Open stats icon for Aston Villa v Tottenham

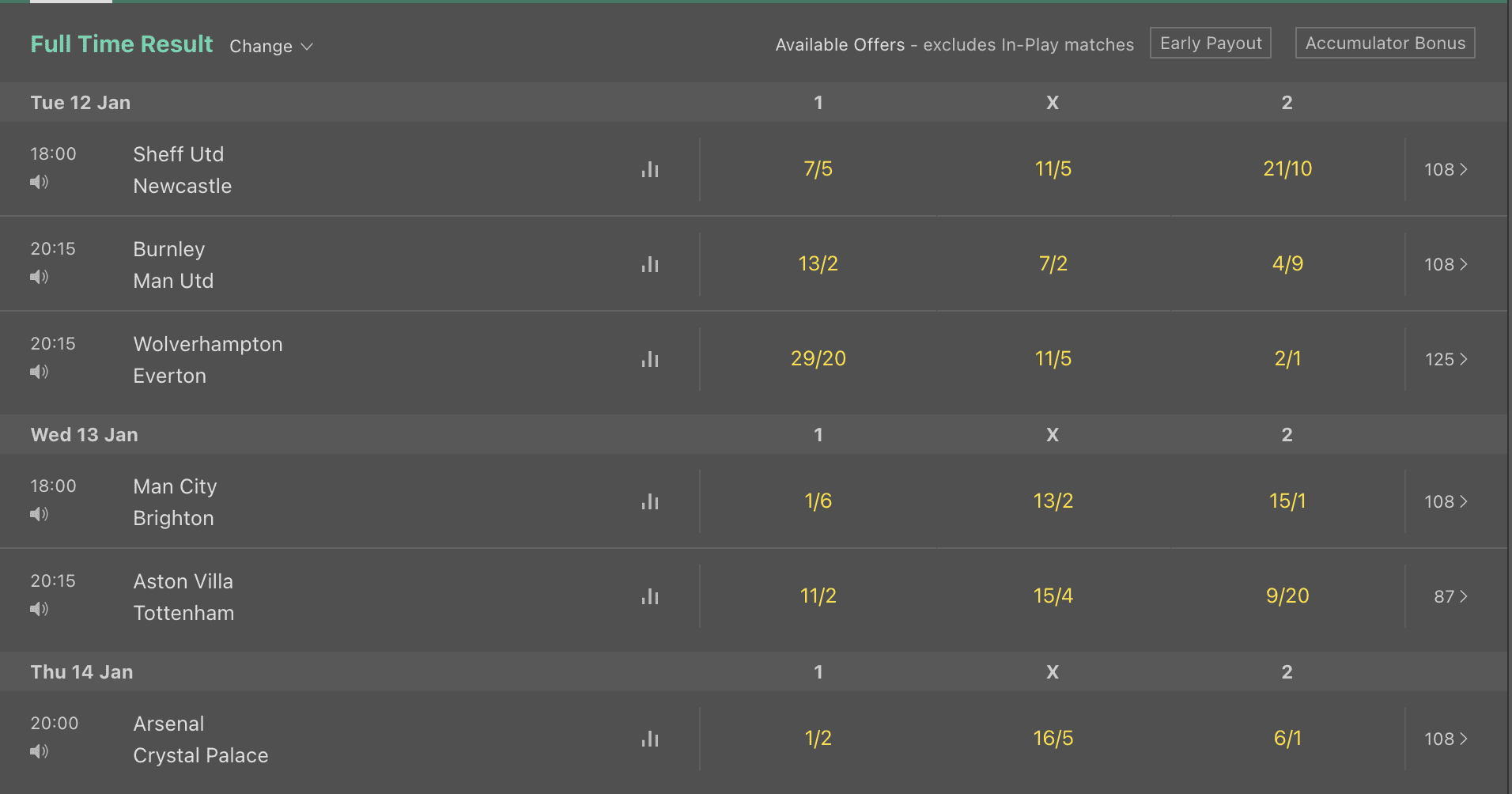click(650, 596)
